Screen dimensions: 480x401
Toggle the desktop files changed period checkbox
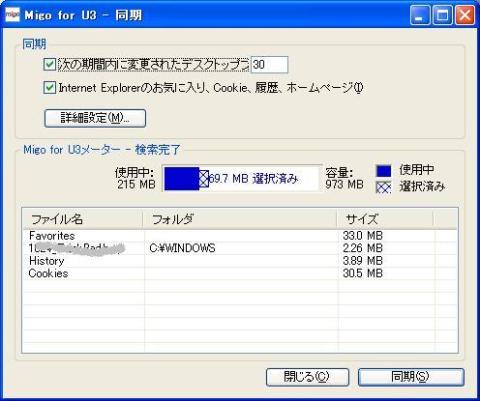click(x=50, y=64)
